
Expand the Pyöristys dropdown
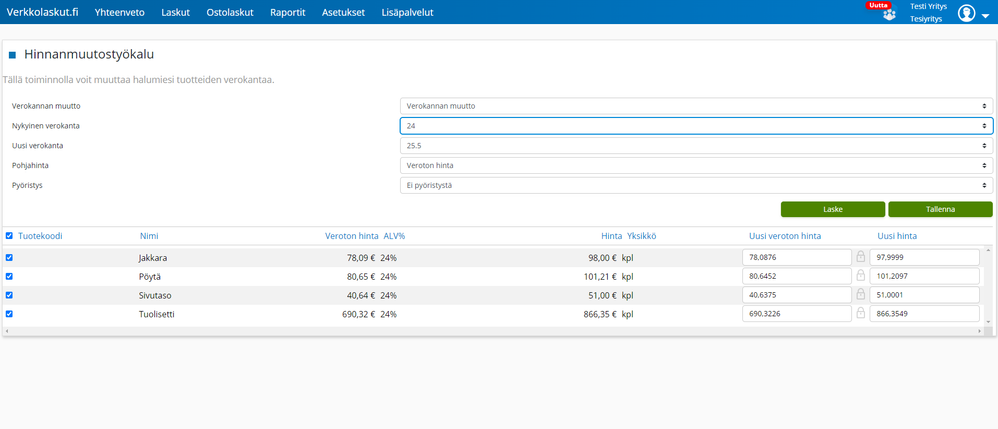[696, 185]
